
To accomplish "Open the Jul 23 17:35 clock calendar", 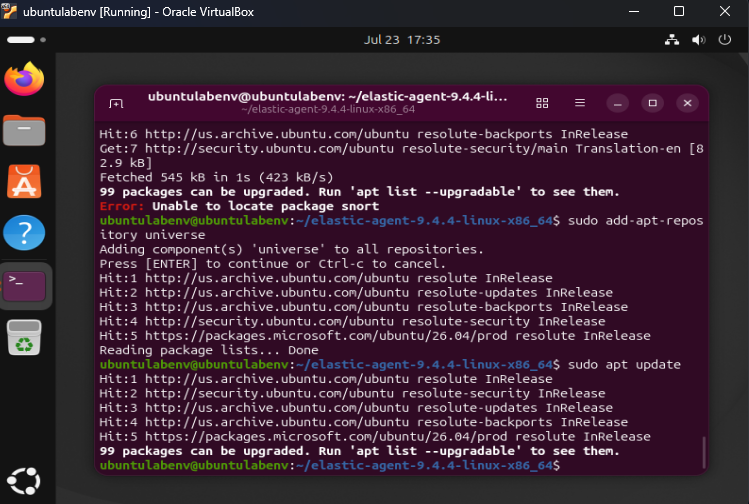I will pos(402,40).
